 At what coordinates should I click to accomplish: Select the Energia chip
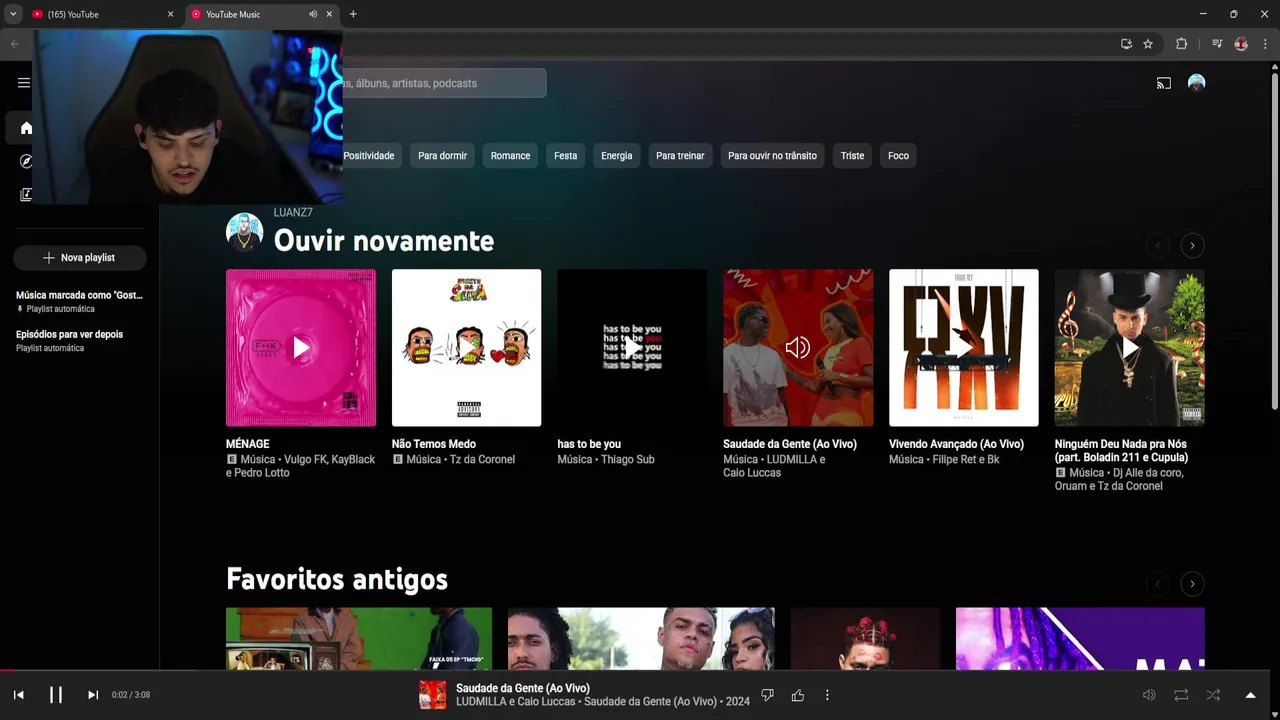click(617, 156)
